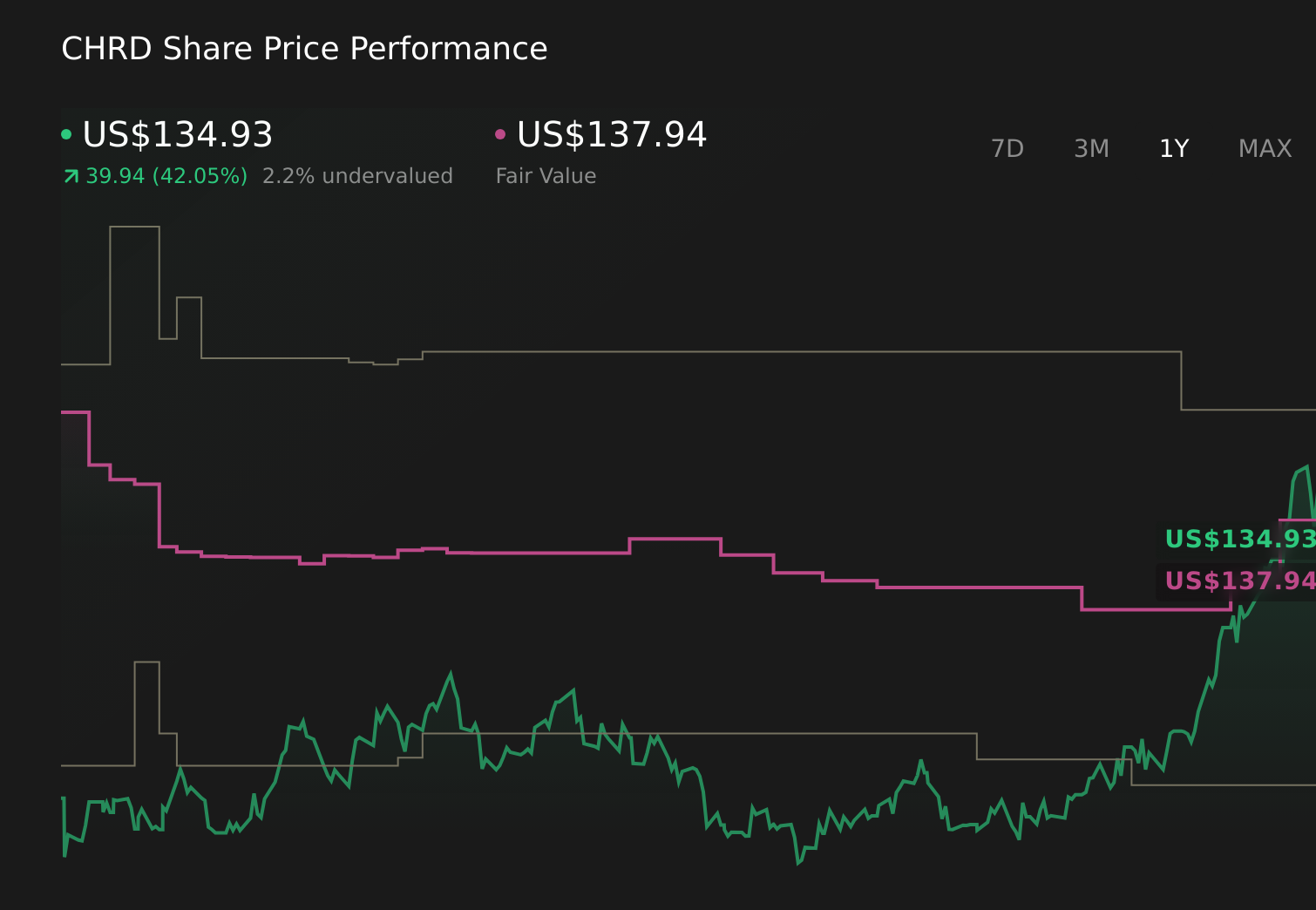Image resolution: width=1316 pixels, height=910 pixels.
Task: Click the 39.94 (42.05%) gain text
Action: click(166, 175)
